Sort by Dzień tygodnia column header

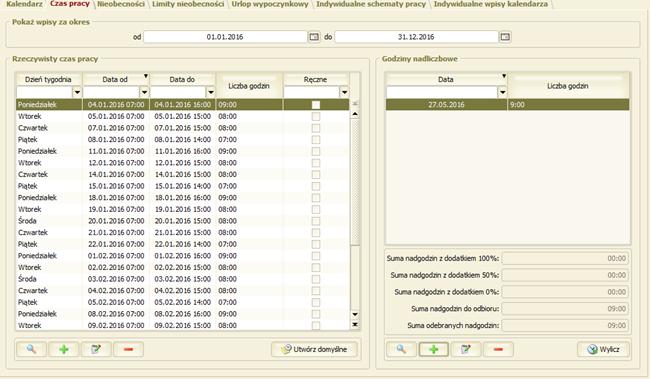tap(48, 79)
